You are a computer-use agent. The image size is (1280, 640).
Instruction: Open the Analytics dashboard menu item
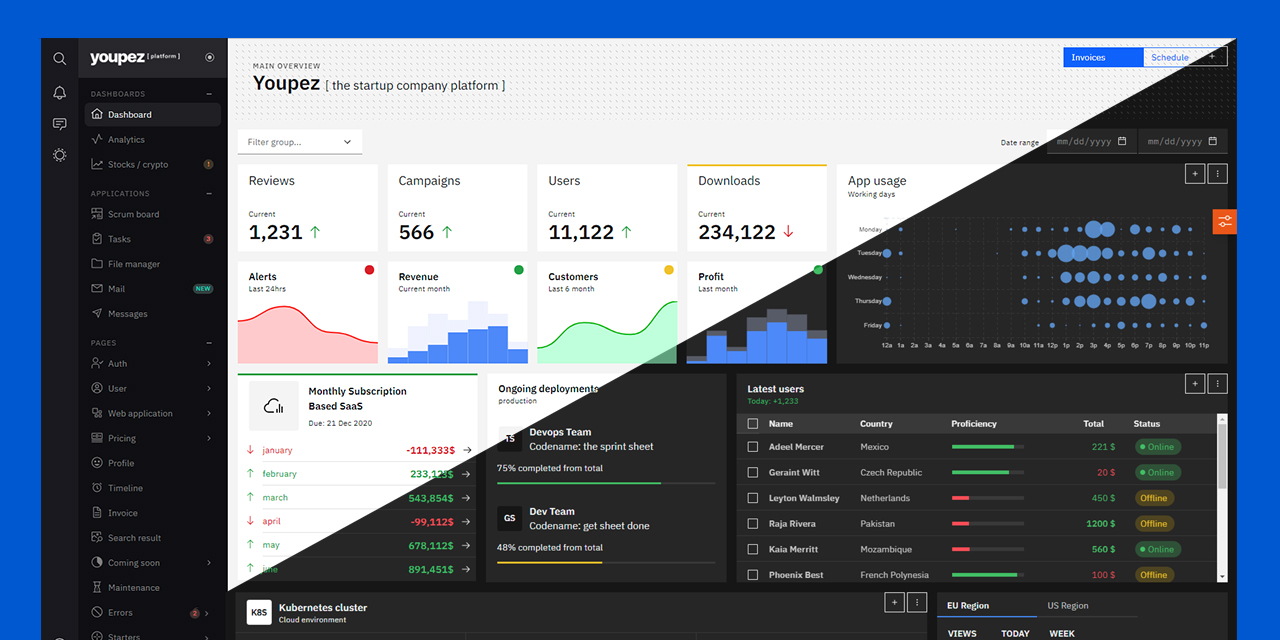[126, 140]
